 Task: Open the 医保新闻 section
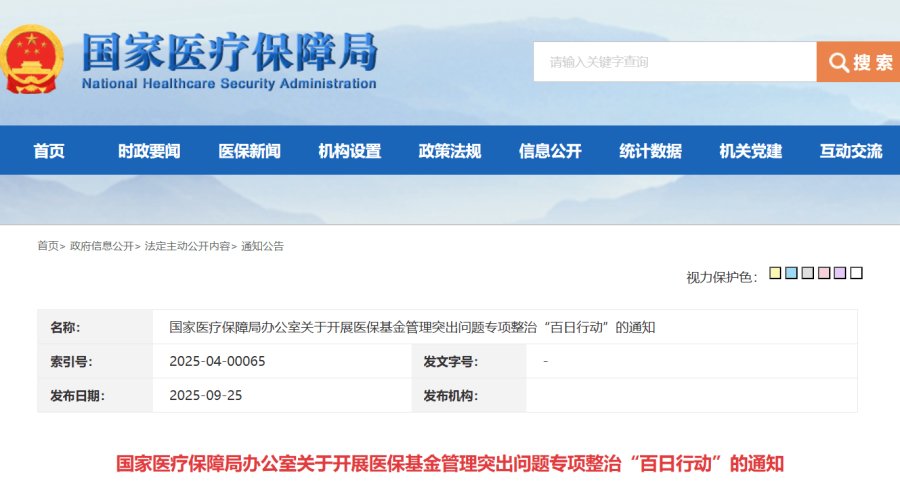(249, 151)
